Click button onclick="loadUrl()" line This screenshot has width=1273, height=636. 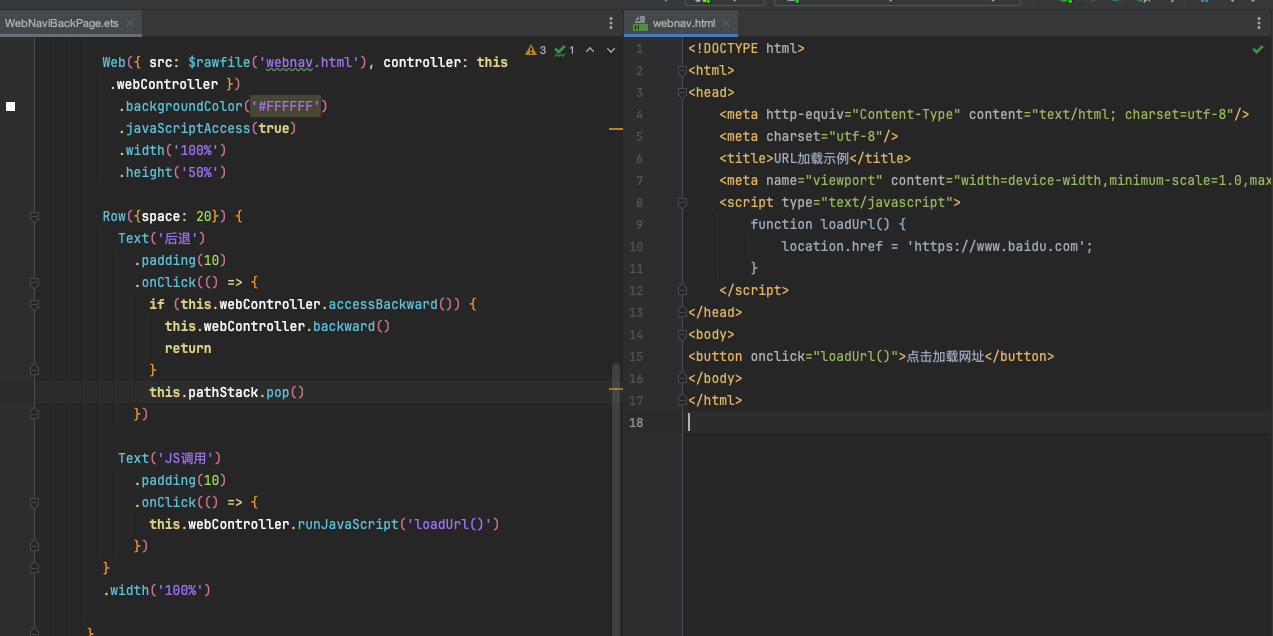point(871,356)
